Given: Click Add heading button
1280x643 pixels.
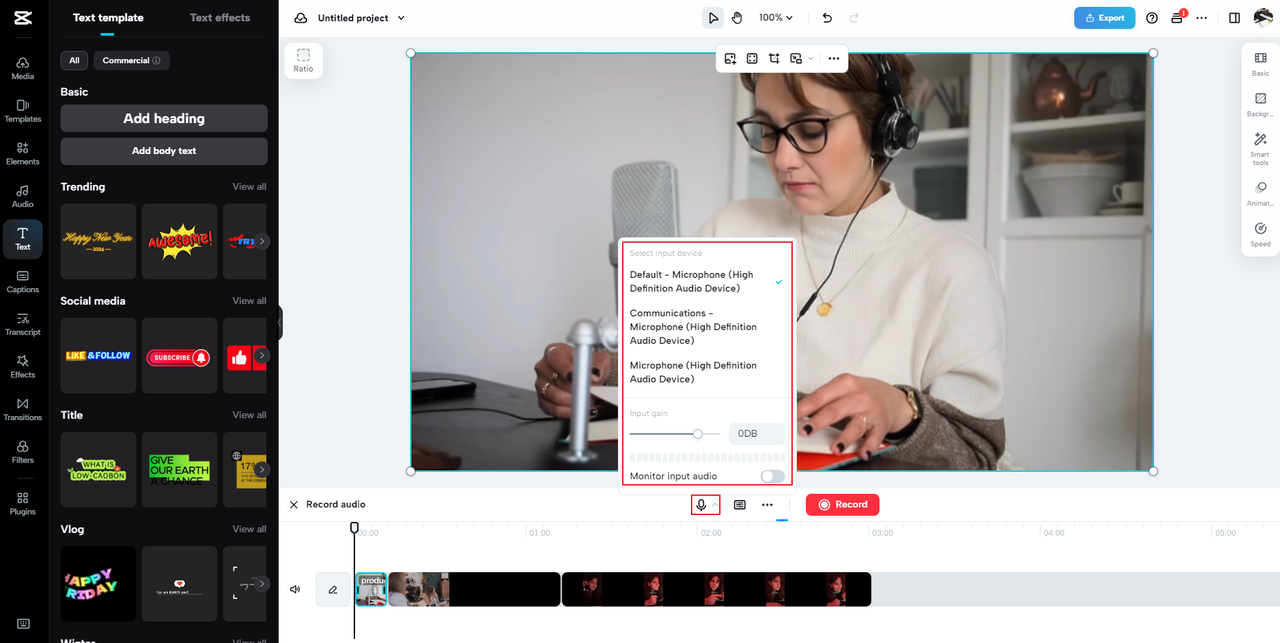Looking at the screenshot, I should (x=164, y=118).
